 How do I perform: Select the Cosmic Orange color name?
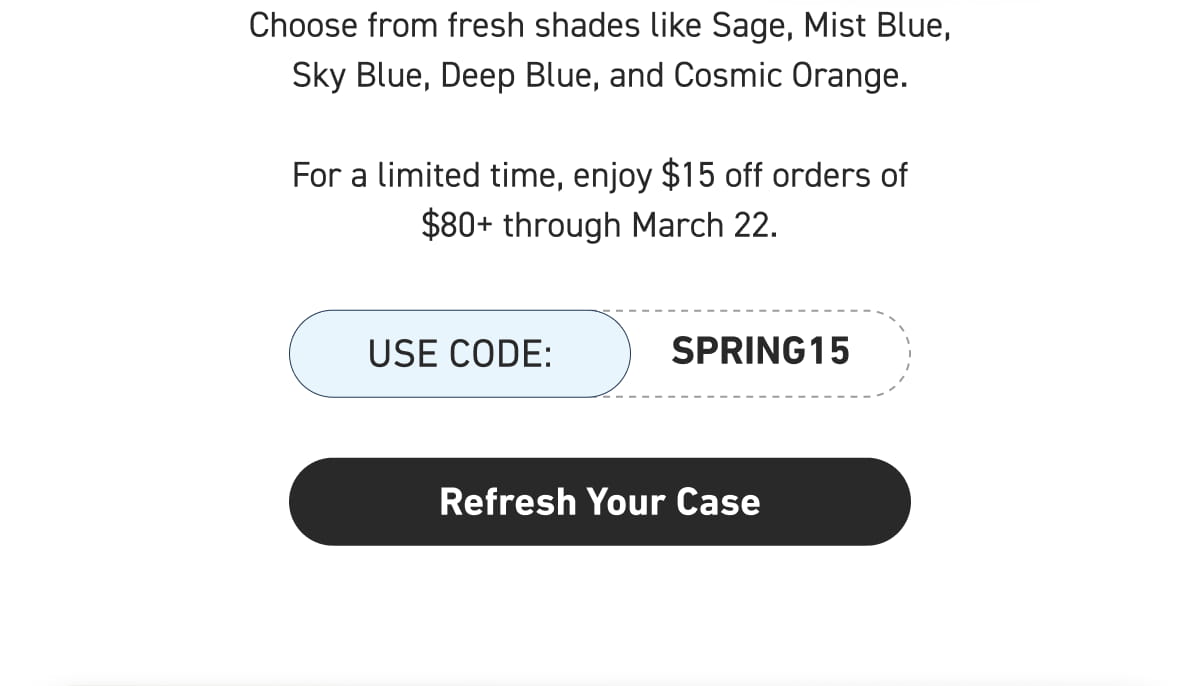(786, 75)
